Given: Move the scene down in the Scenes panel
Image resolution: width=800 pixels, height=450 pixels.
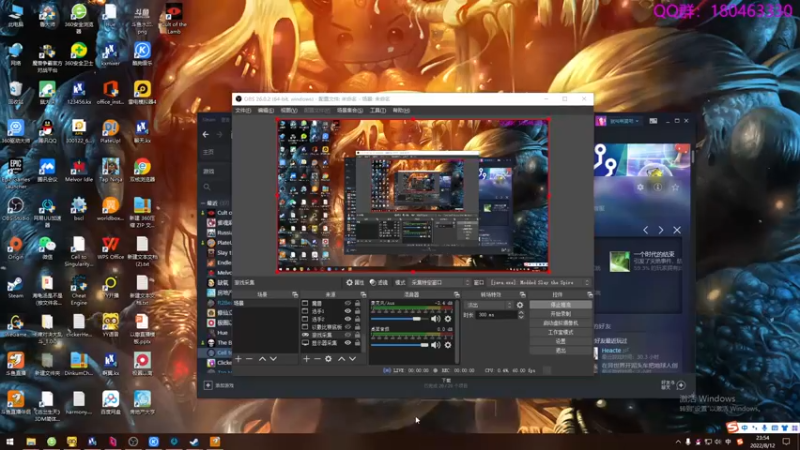Looking at the screenshot, I should click(273, 359).
